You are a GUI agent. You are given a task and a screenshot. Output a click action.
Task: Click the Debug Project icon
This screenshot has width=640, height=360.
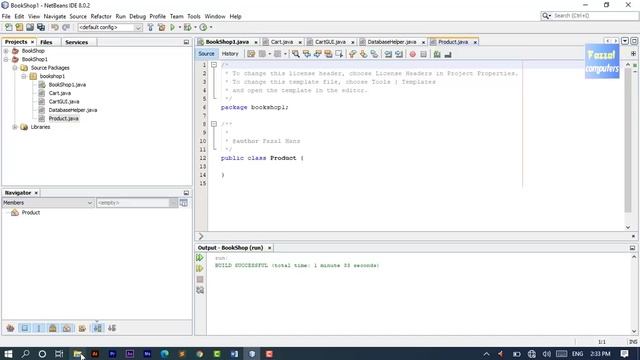click(x=187, y=27)
